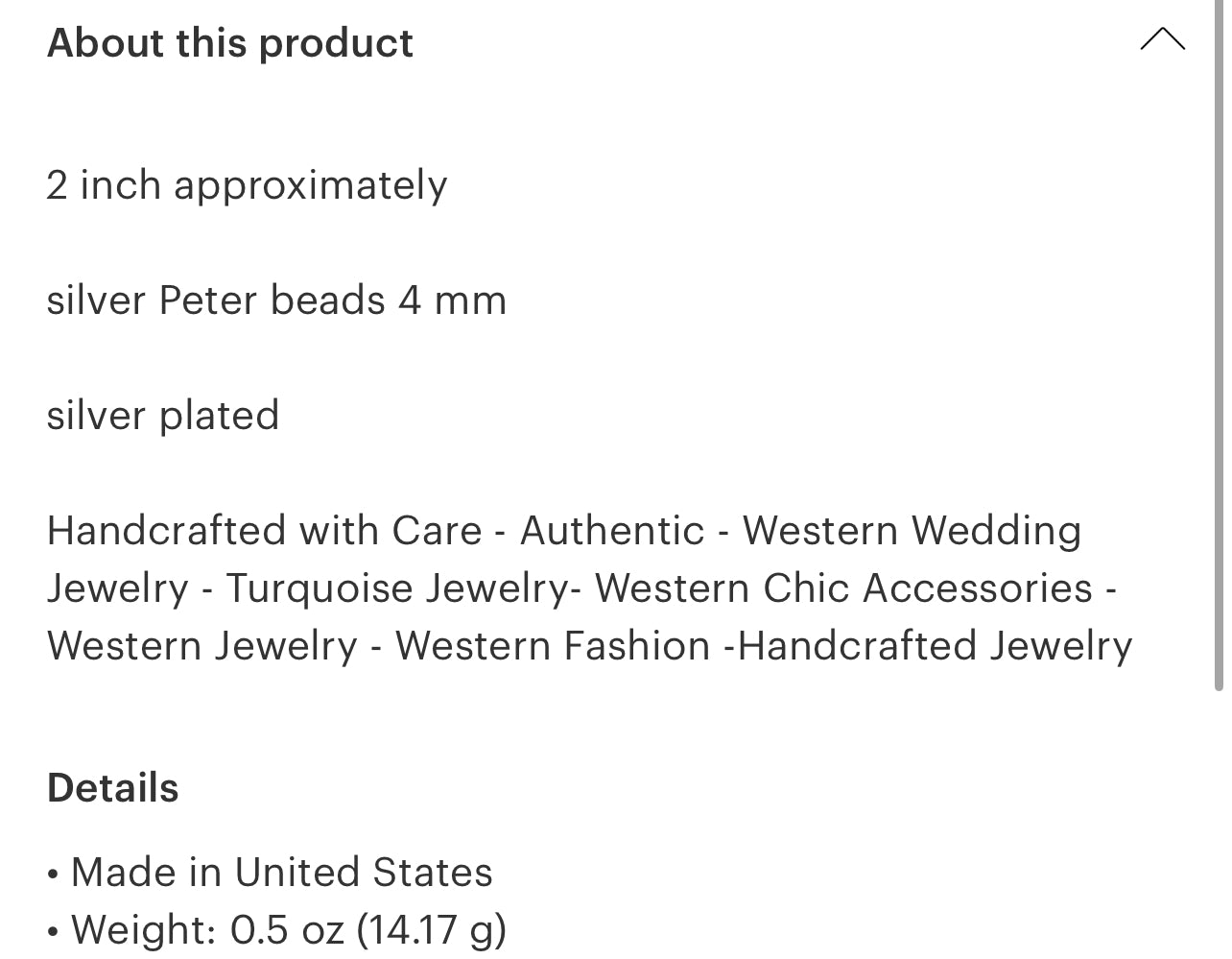
Task: Collapse the About this product chevron
Action: 1162,39
